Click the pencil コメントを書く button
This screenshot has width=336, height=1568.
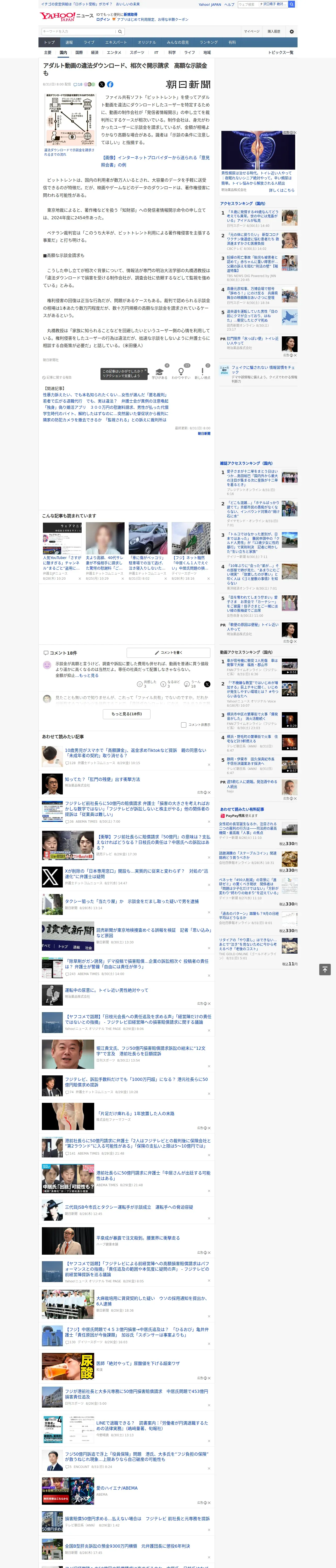click(x=168, y=653)
